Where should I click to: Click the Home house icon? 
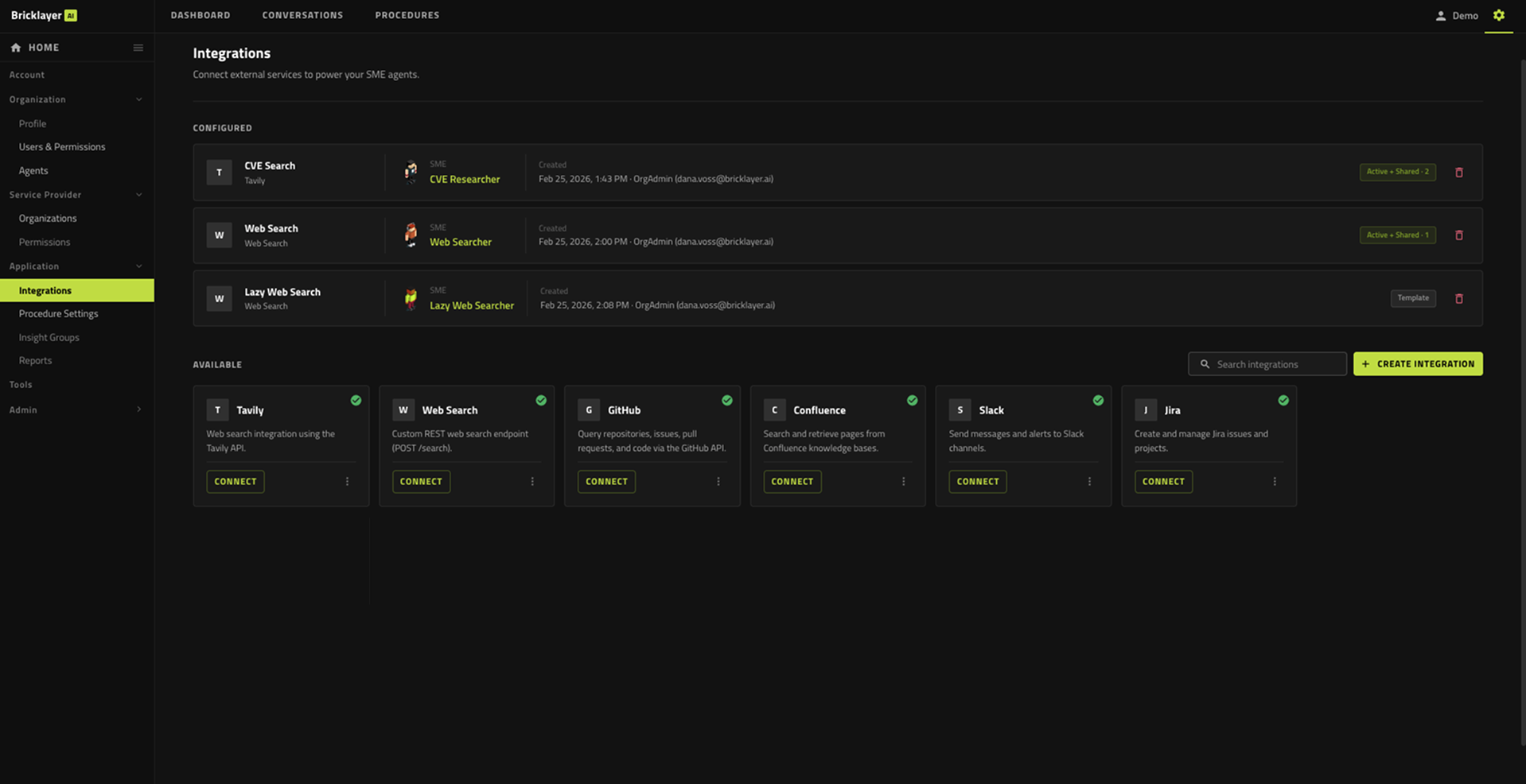tap(16, 48)
